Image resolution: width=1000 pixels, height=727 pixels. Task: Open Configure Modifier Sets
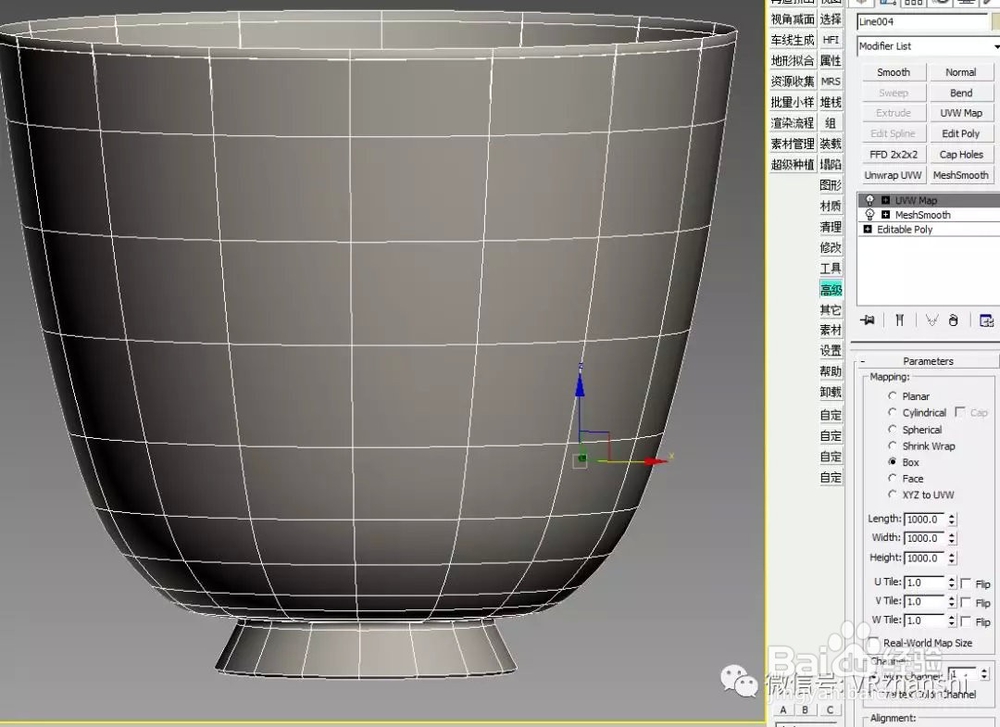coord(988,320)
